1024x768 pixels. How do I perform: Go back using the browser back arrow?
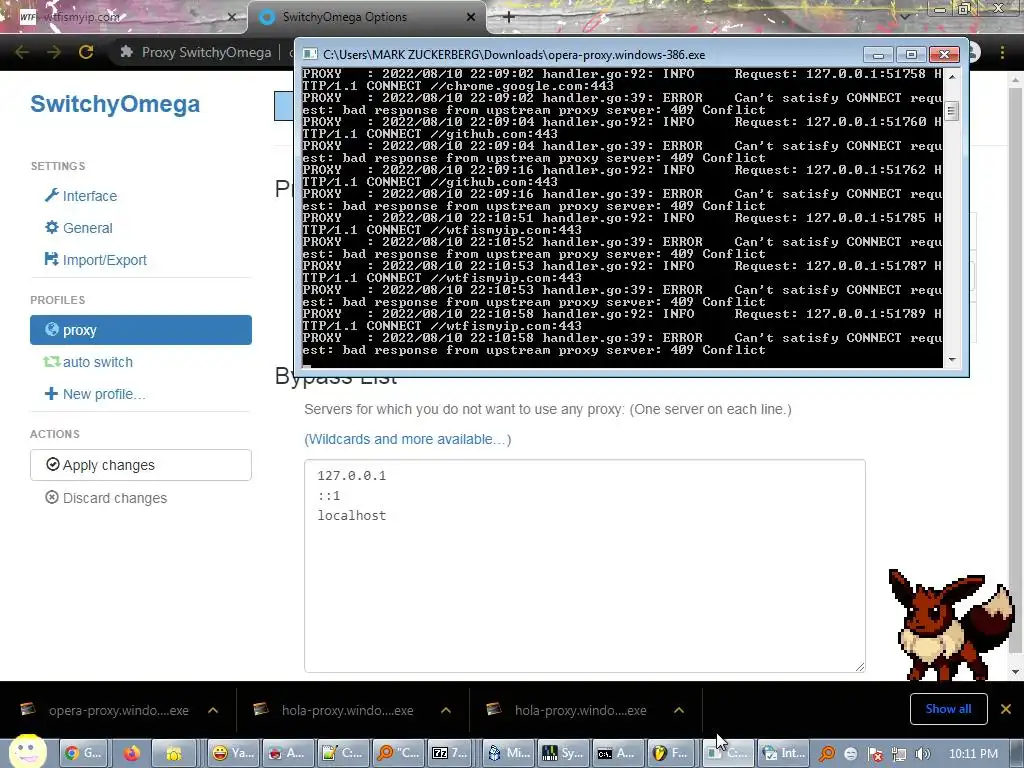(x=22, y=52)
